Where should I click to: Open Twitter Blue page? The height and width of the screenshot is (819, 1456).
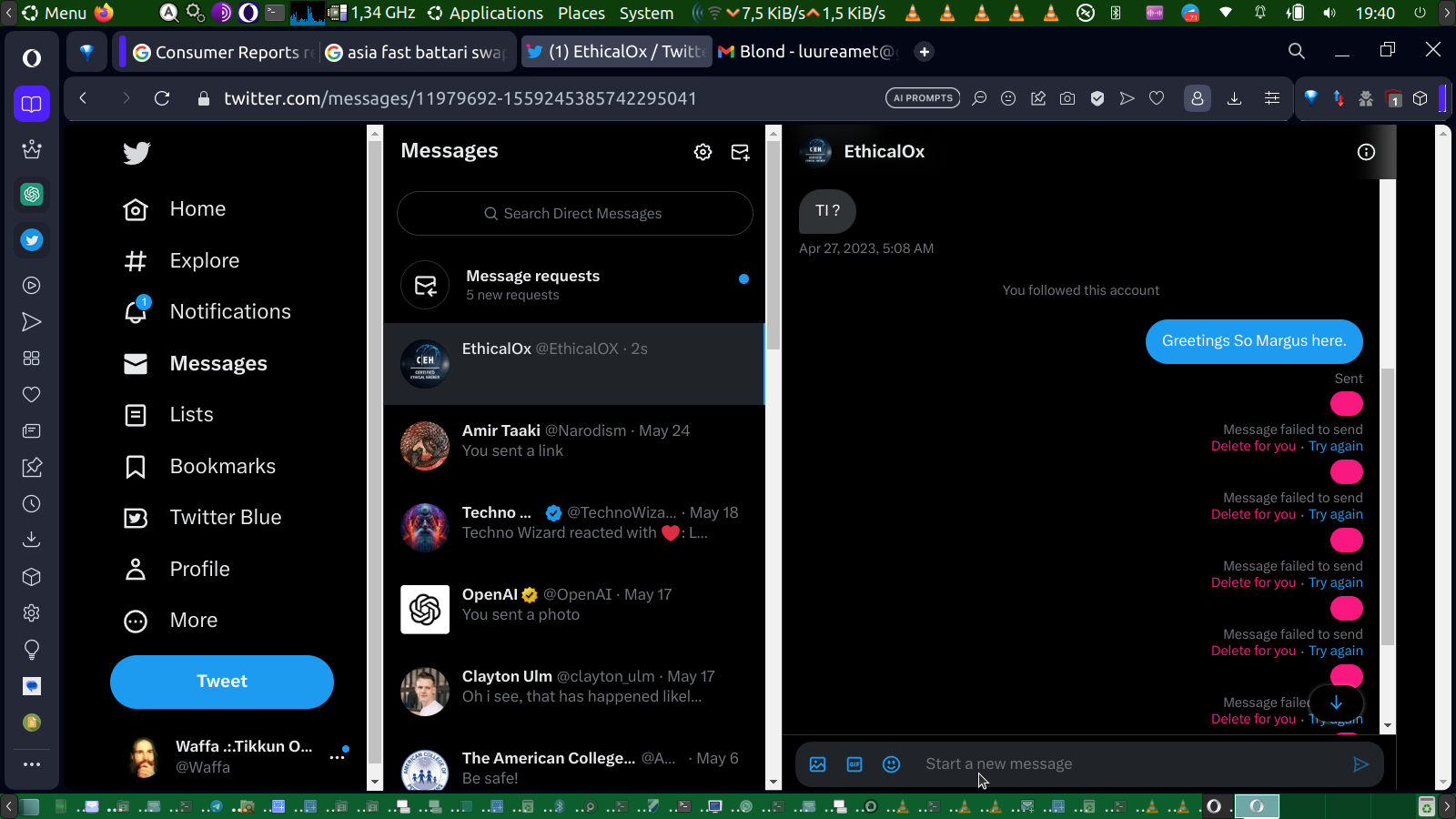point(202,518)
